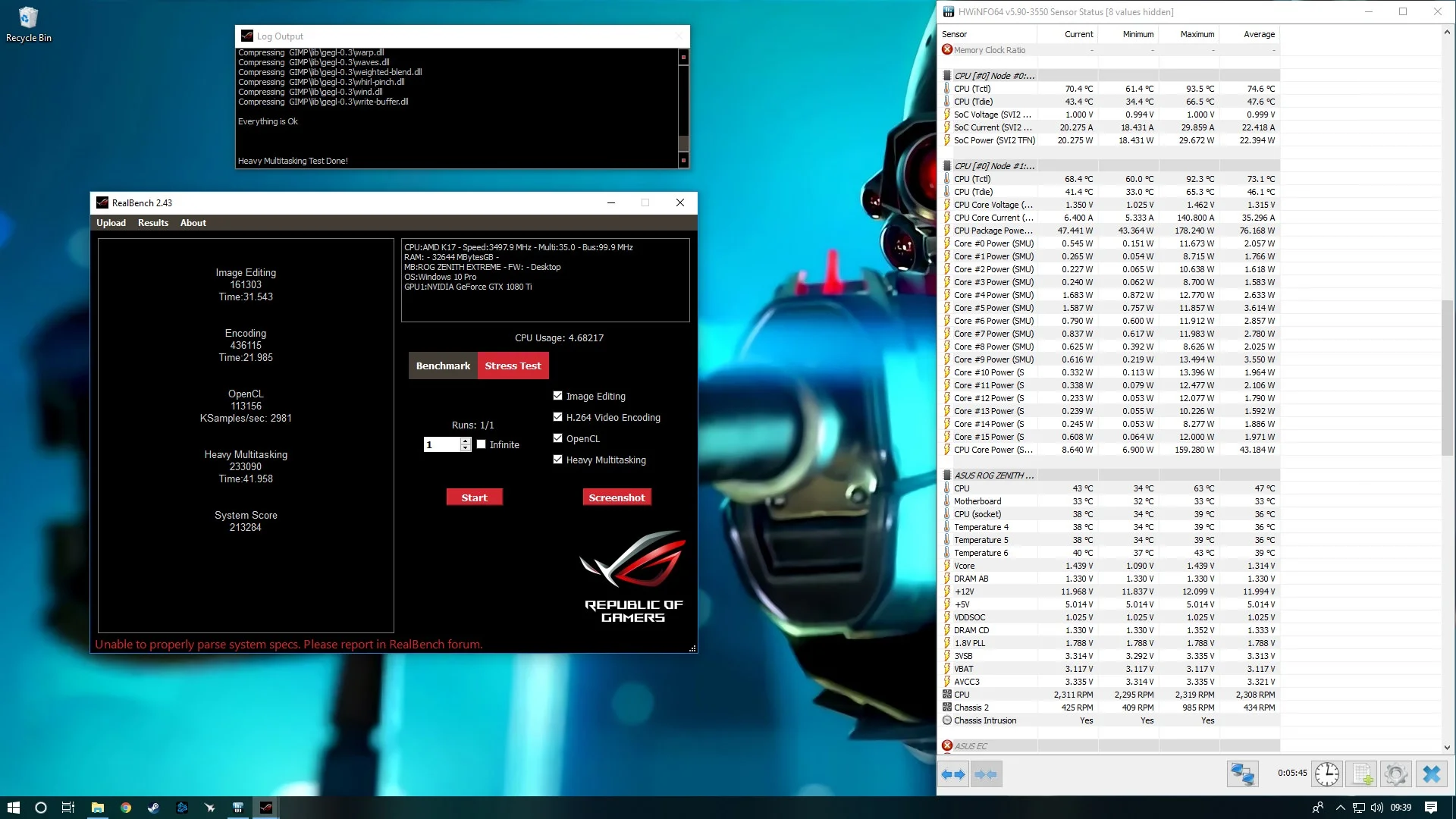This screenshot has height=819, width=1456.
Task: Open HWiNFO sensor settings gear icon
Action: tap(1396, 774)
